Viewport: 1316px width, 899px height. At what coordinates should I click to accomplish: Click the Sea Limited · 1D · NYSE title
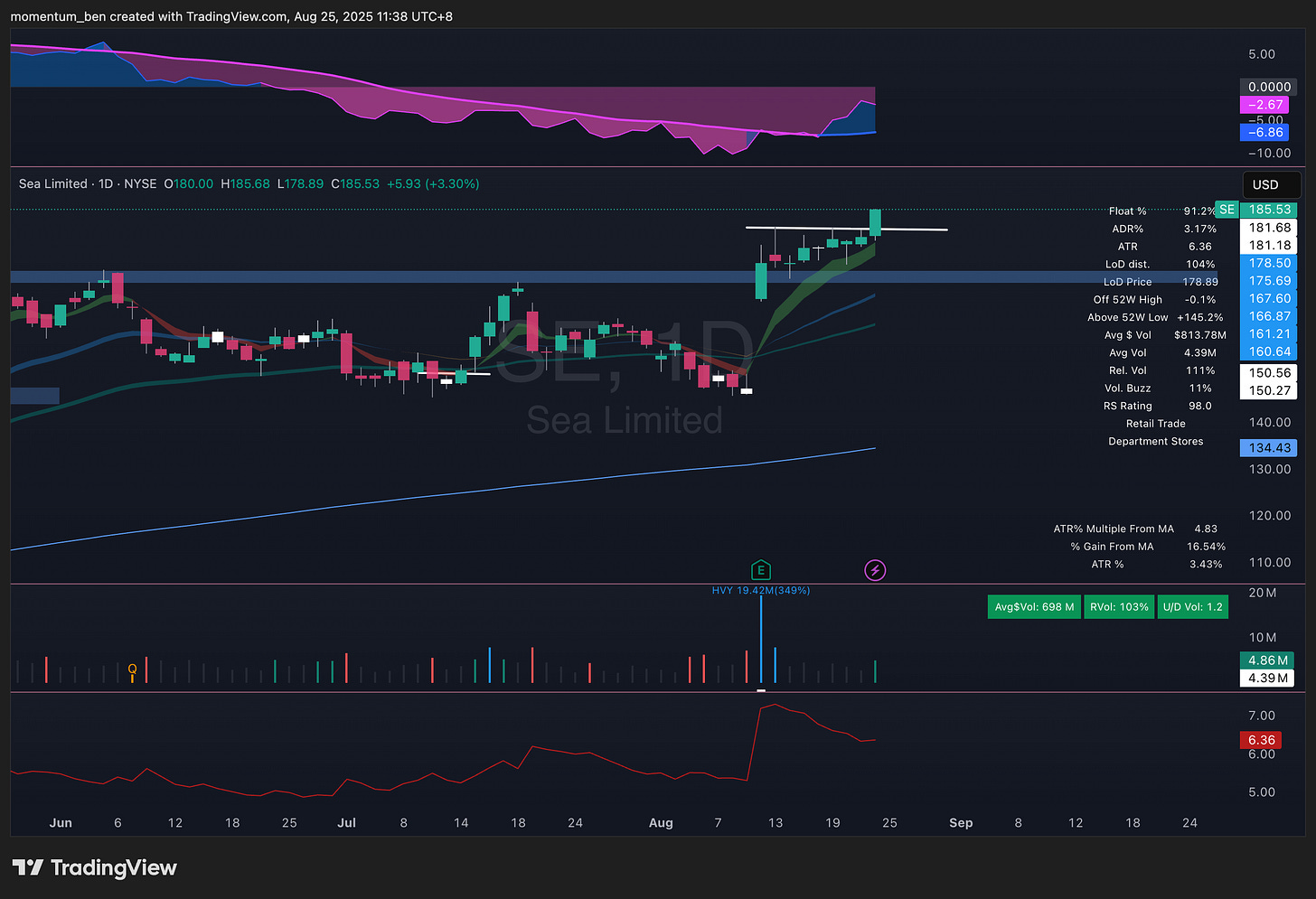click(x=88, y=183)
